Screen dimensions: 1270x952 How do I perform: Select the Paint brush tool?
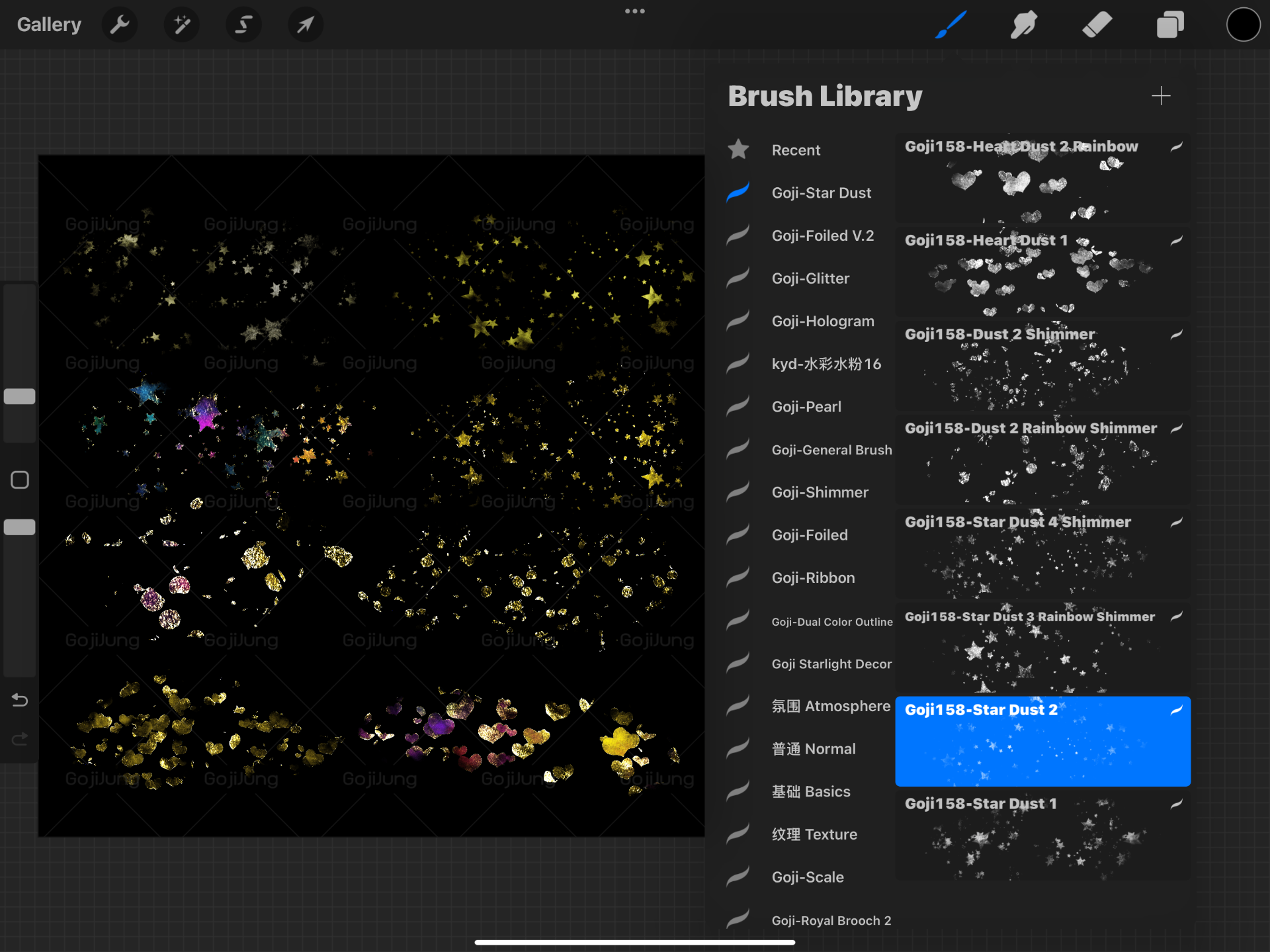(951, 25)
